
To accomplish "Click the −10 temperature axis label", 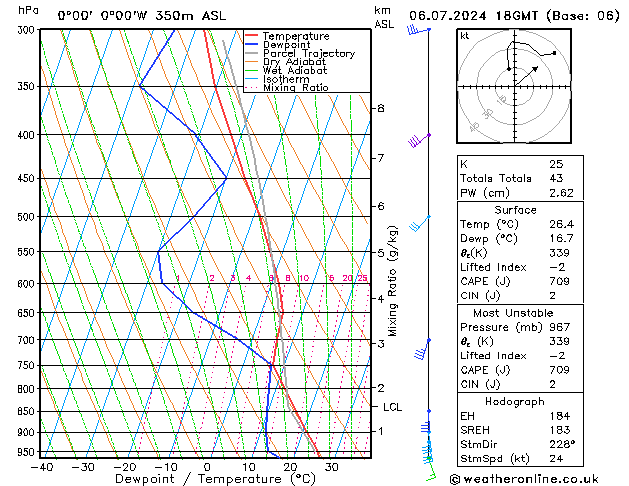I will (166, 467).
